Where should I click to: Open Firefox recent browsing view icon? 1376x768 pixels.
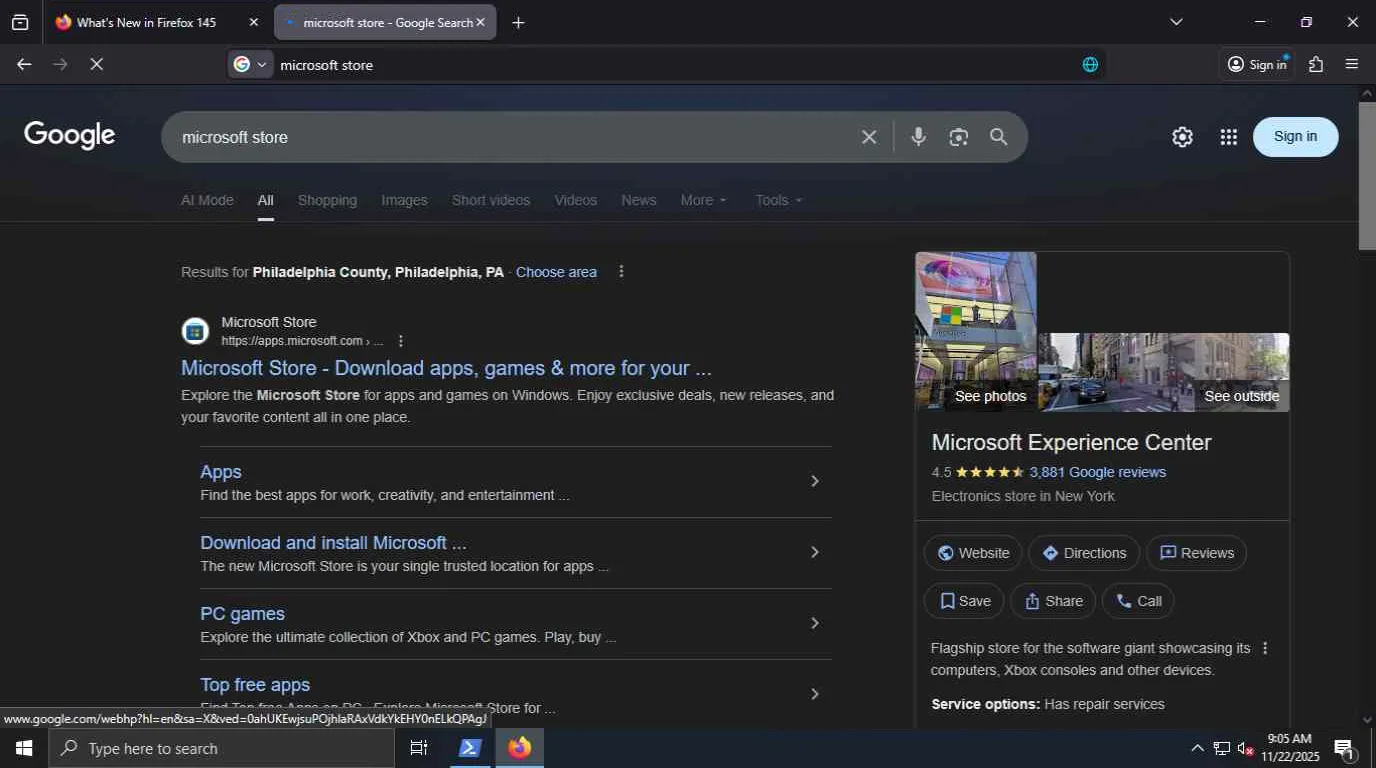pyautogui.click(x=20, y=22)
